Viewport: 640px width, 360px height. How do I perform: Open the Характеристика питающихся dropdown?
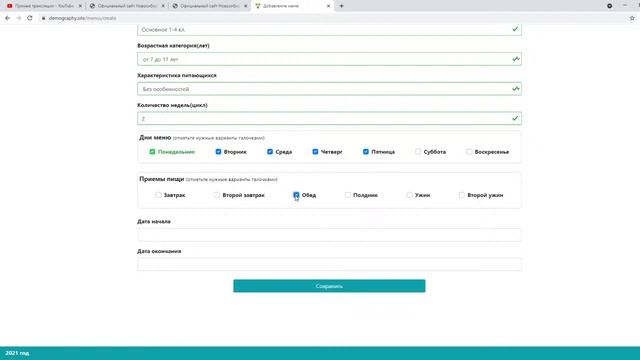coord(329,89)
